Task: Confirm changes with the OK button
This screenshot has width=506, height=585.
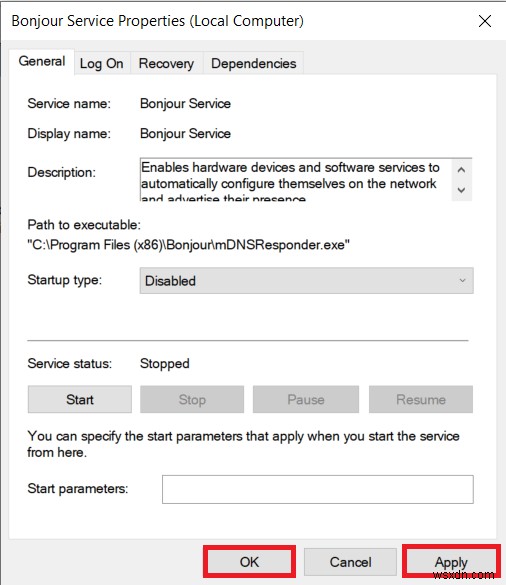Action: click(249, 562)
